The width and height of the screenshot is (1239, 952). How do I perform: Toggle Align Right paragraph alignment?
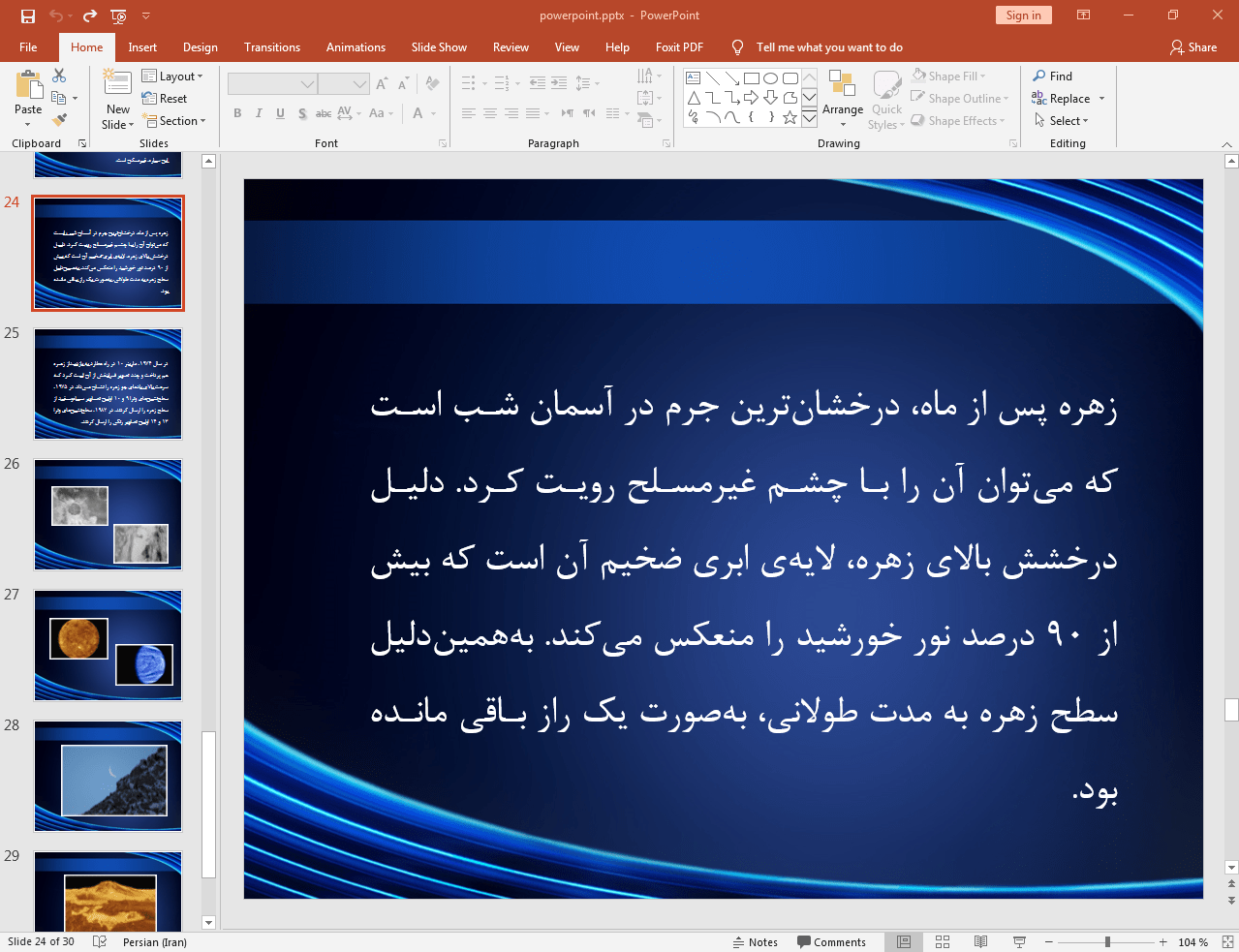[511, 113]
